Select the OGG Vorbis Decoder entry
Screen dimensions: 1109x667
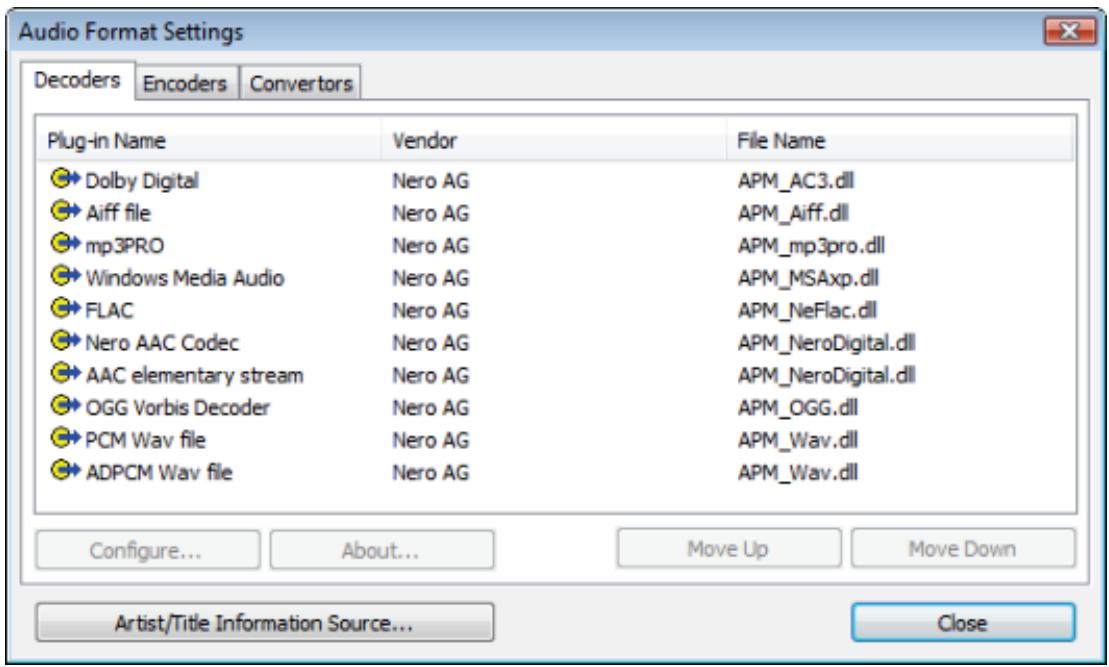coord(178,408)
